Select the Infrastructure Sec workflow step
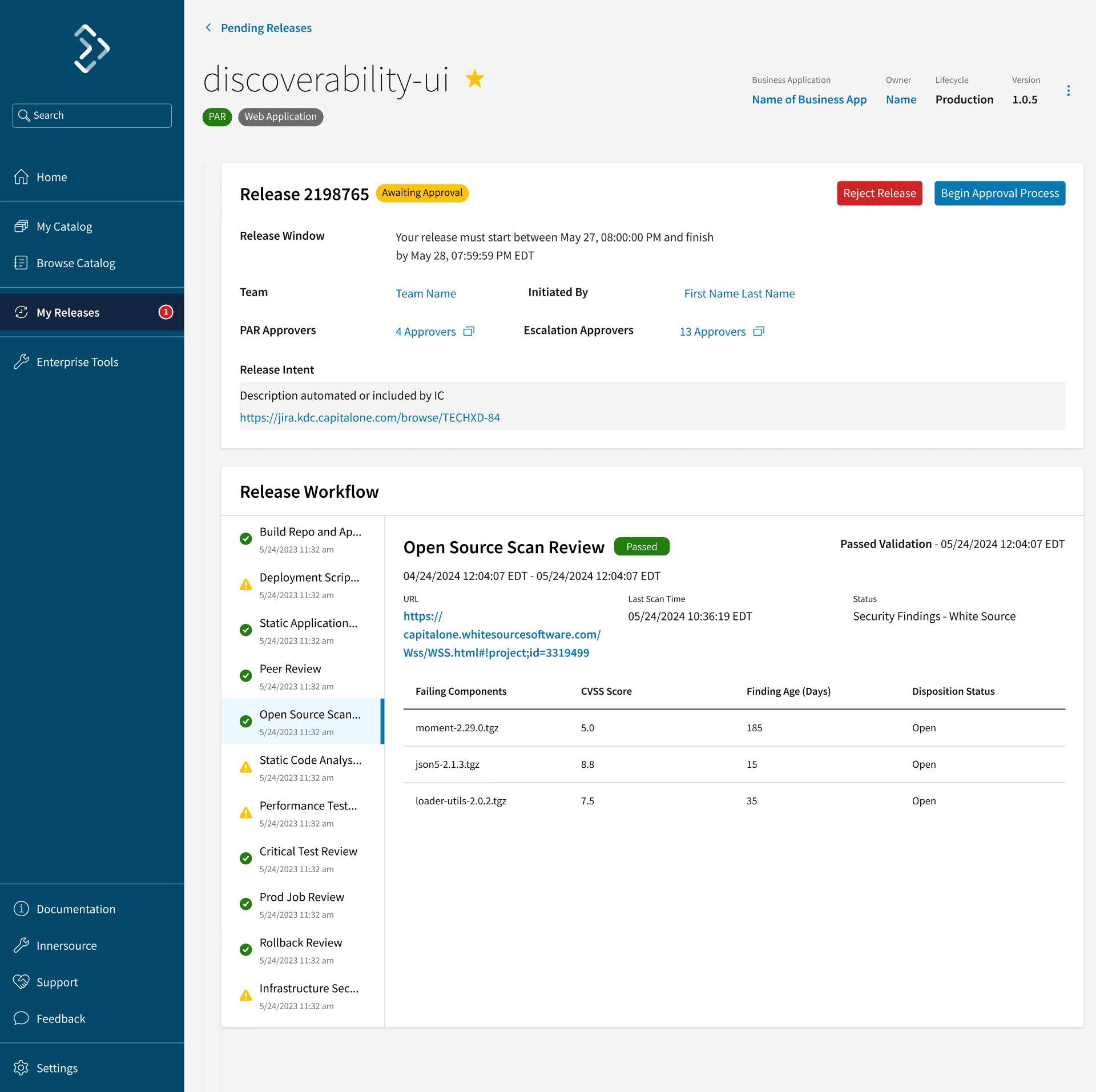Screen dimensions: 1096x1092 [303, 995]
